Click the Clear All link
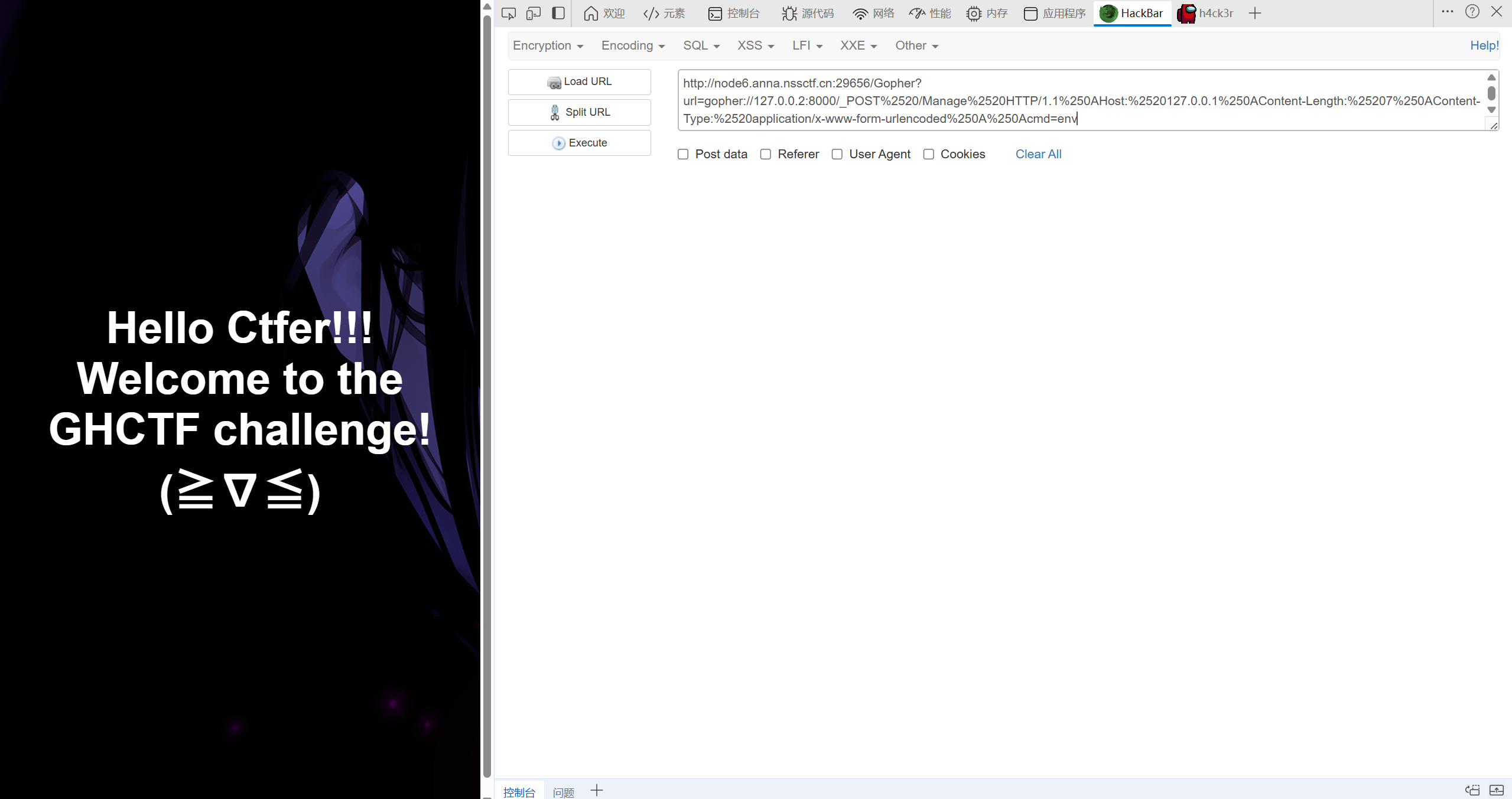The image size is (1512, 799). click(1038, 154)
